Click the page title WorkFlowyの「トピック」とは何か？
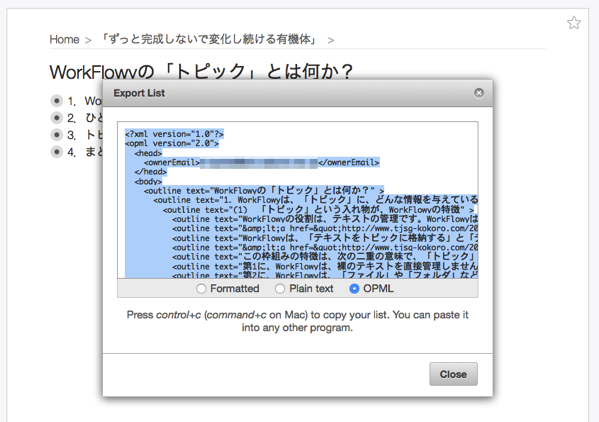This screenshot has height=422, width=599. click(201, 72)
